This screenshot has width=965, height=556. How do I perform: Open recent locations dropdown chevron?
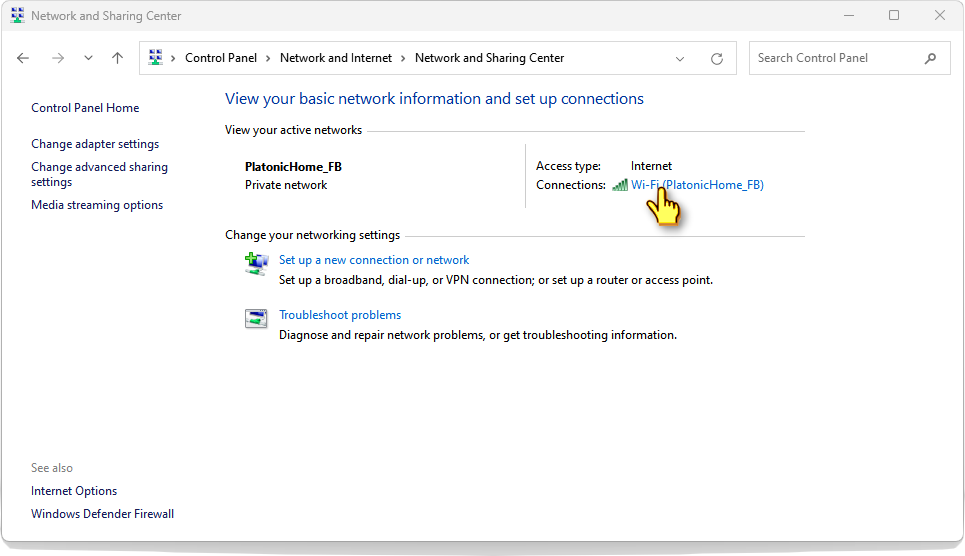[88, 58]
